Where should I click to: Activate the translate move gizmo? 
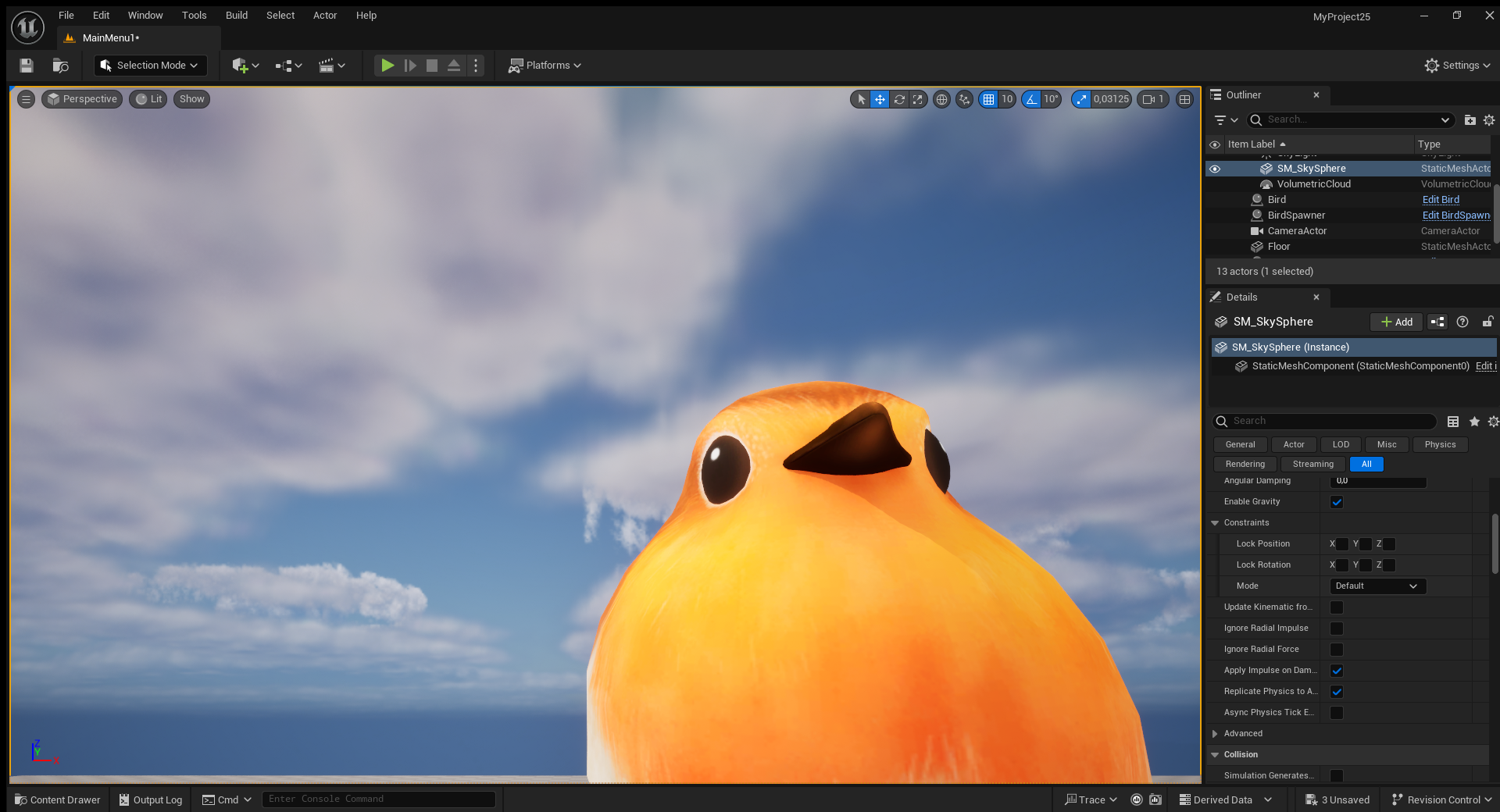tap(880, 99)
